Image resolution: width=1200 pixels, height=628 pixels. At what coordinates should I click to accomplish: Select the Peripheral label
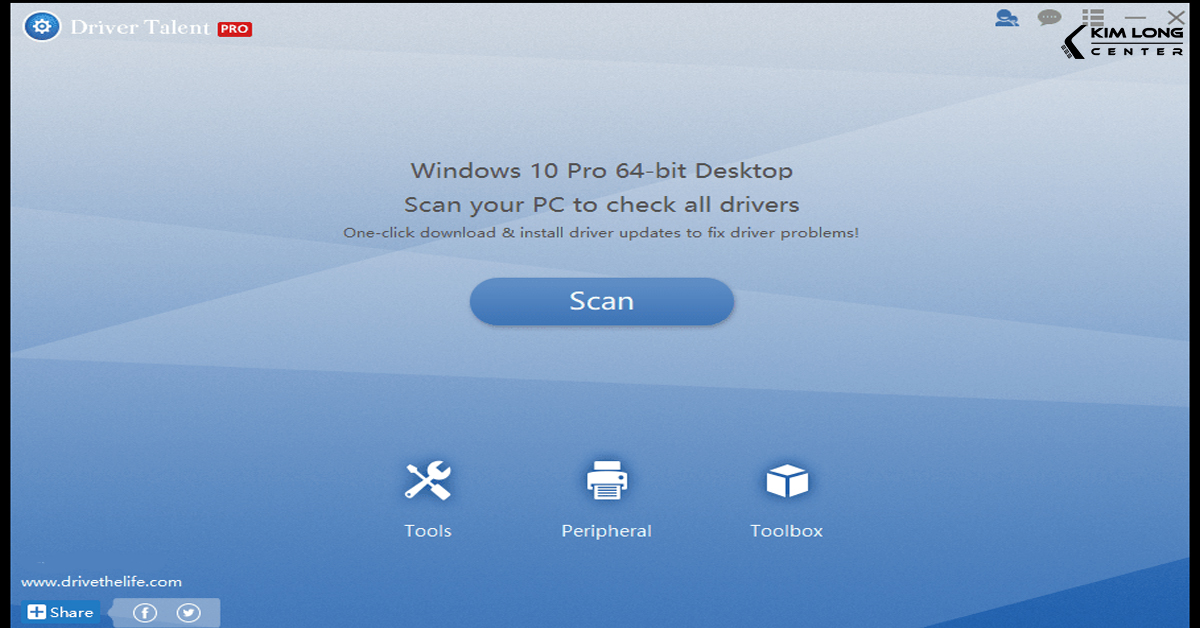pyautogui.click(x=606, y=530)
